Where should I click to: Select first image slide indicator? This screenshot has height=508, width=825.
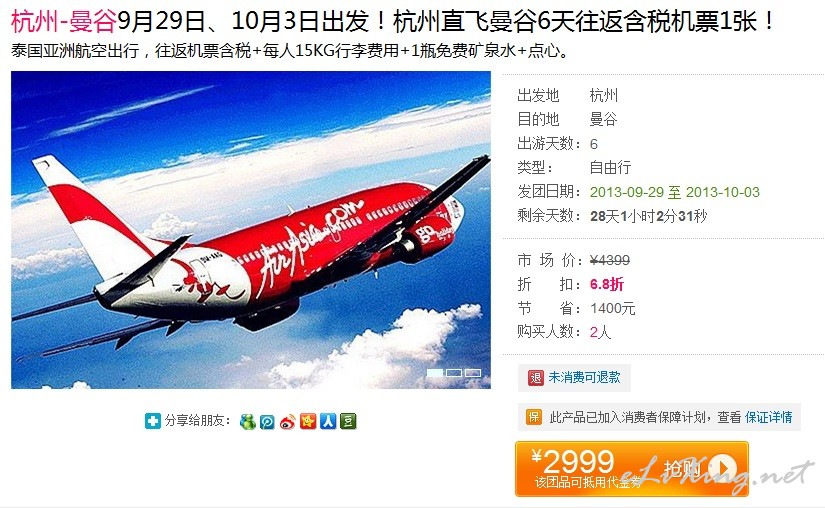(435, 373)
